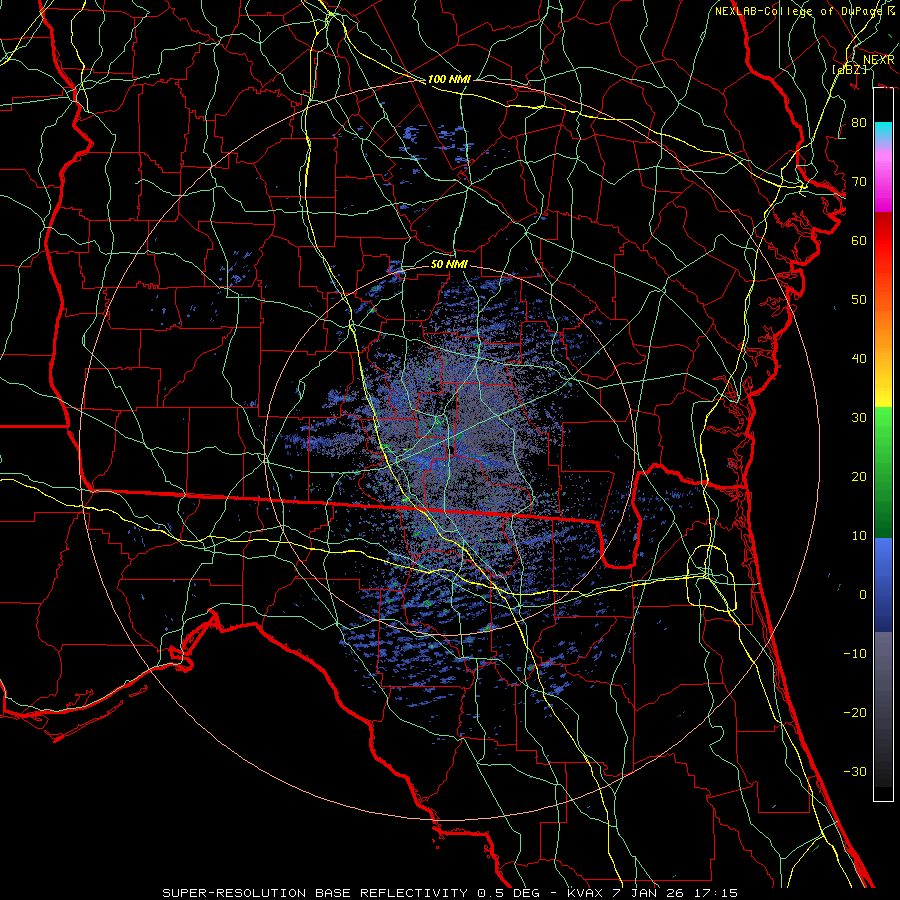Image resolution: width=900 pixels, height=900 pixels.
Task: Click the KVAX radar site dot at the center of the rings
Action: [451, 450]
